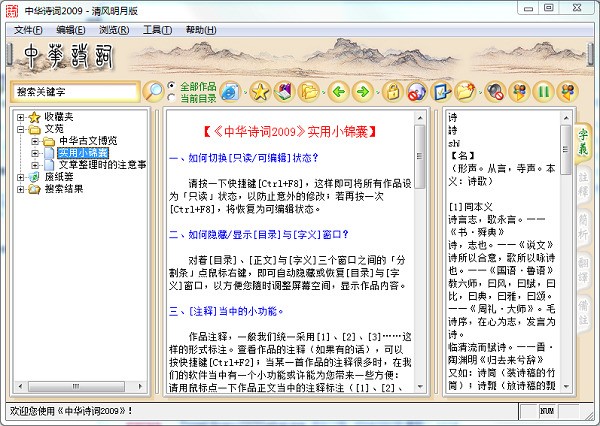The image size is (600, 426).
Task: Expand the 搜索结果 tree node
Action: pyautogui.click(x=21, y=189)
